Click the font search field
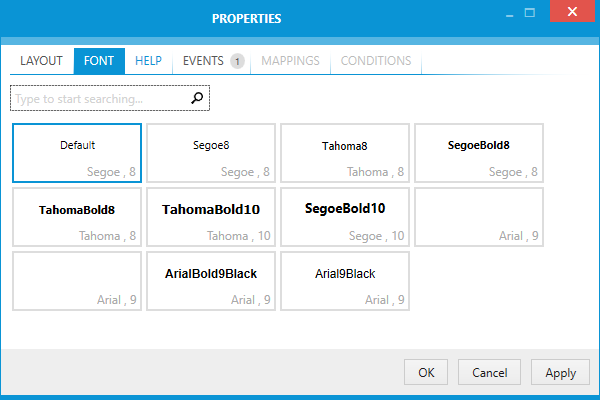Image resolution: width=600 pixels, height=400 pixels. pyautogui.click(x=100, y=98)
